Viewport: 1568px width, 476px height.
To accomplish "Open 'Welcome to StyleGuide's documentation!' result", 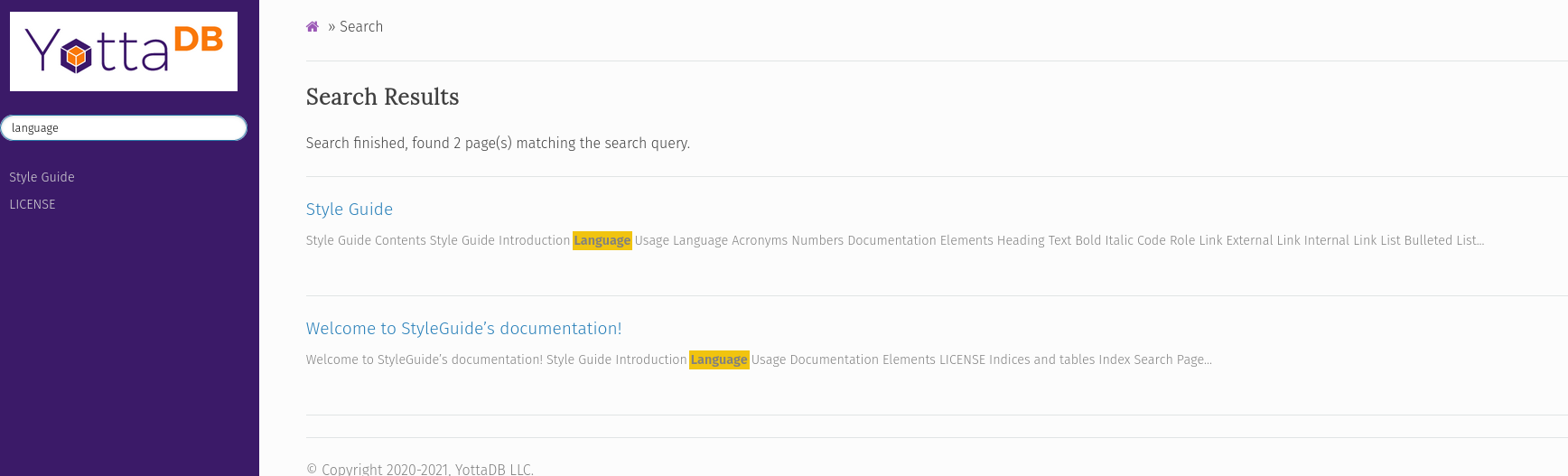I will tap(463, 329).
